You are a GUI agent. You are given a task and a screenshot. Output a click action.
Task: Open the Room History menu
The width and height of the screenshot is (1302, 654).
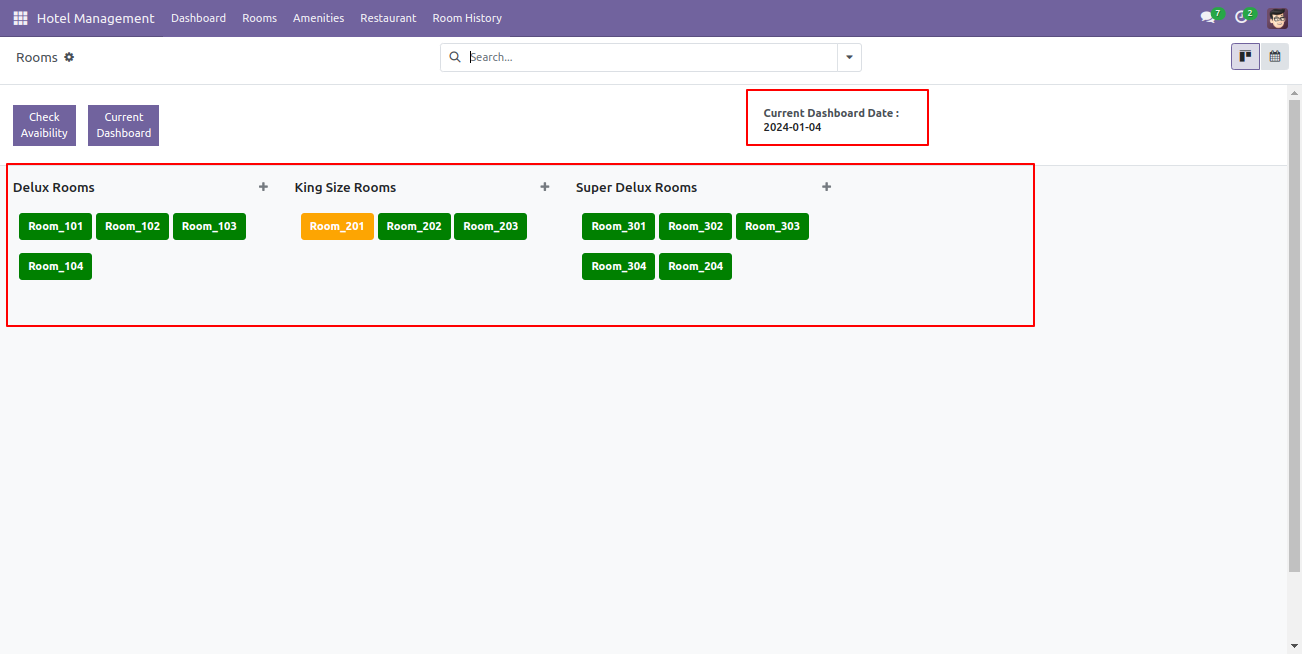467,18
